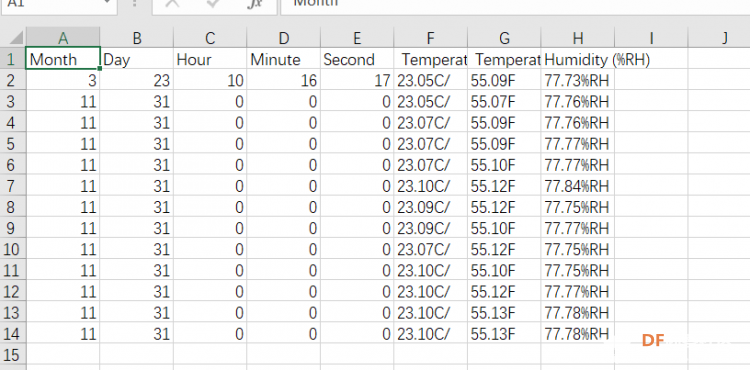Select column H header
Viewport: 750px width, 370px height.
click(578, 38)
